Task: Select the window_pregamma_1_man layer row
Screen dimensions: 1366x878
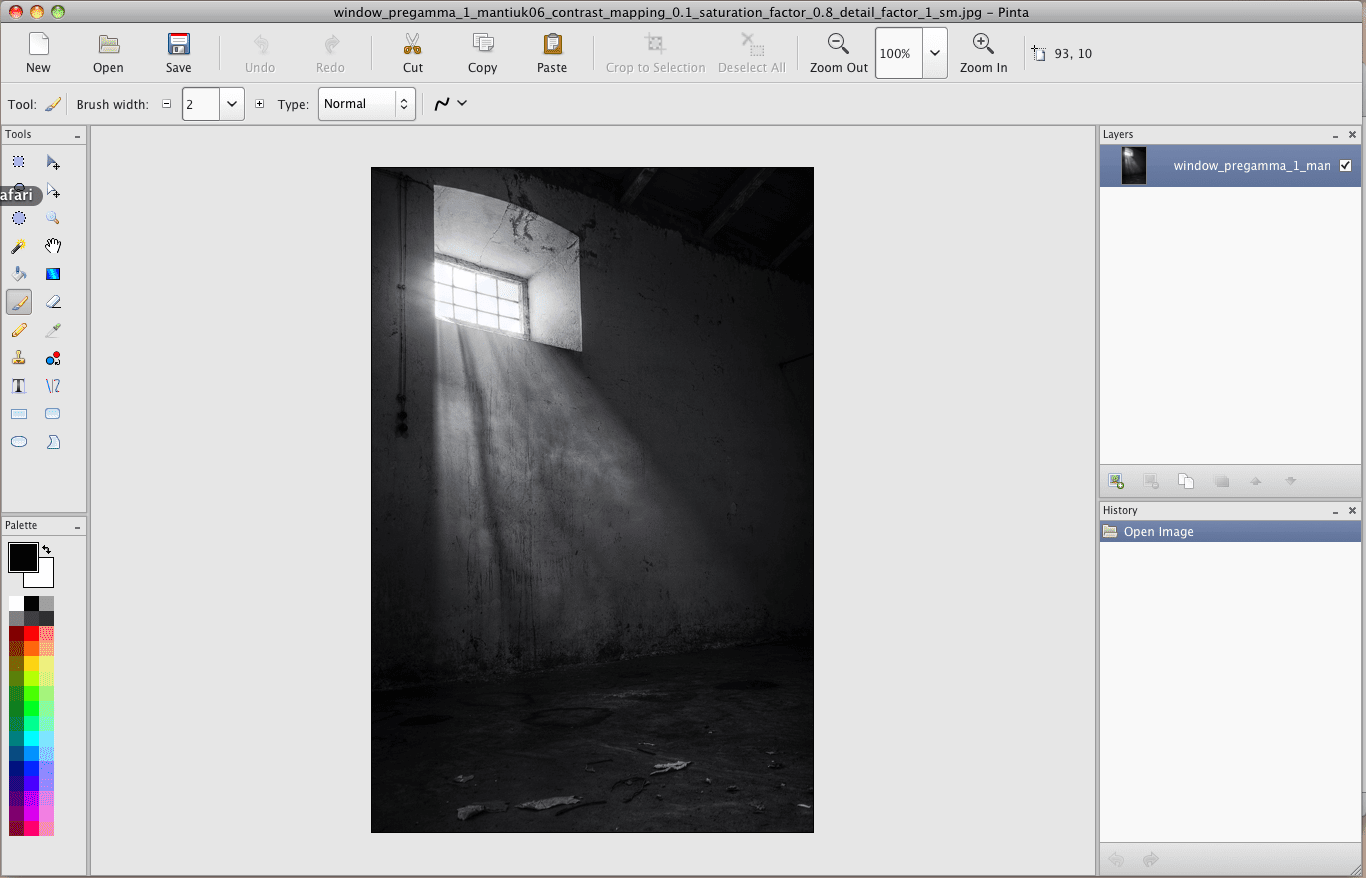Action: tap(1230, 166)
